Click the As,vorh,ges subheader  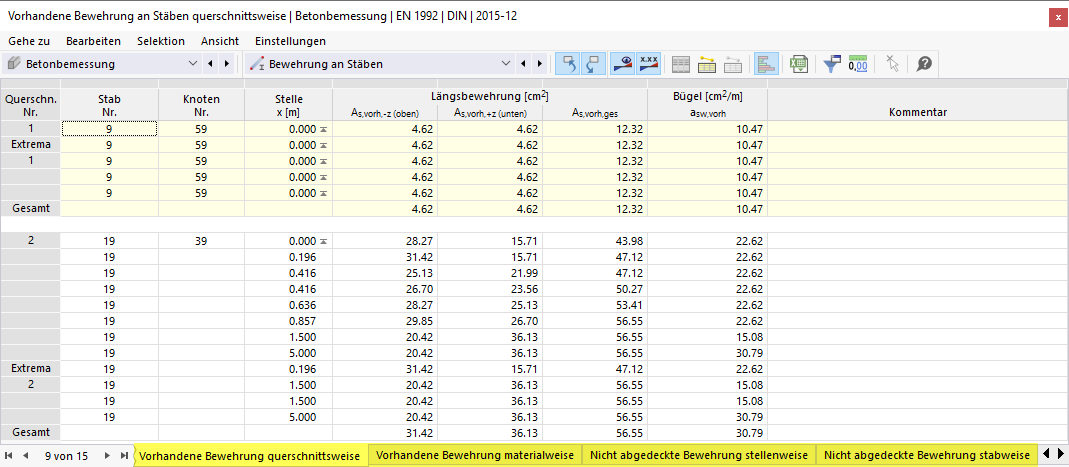594,114
